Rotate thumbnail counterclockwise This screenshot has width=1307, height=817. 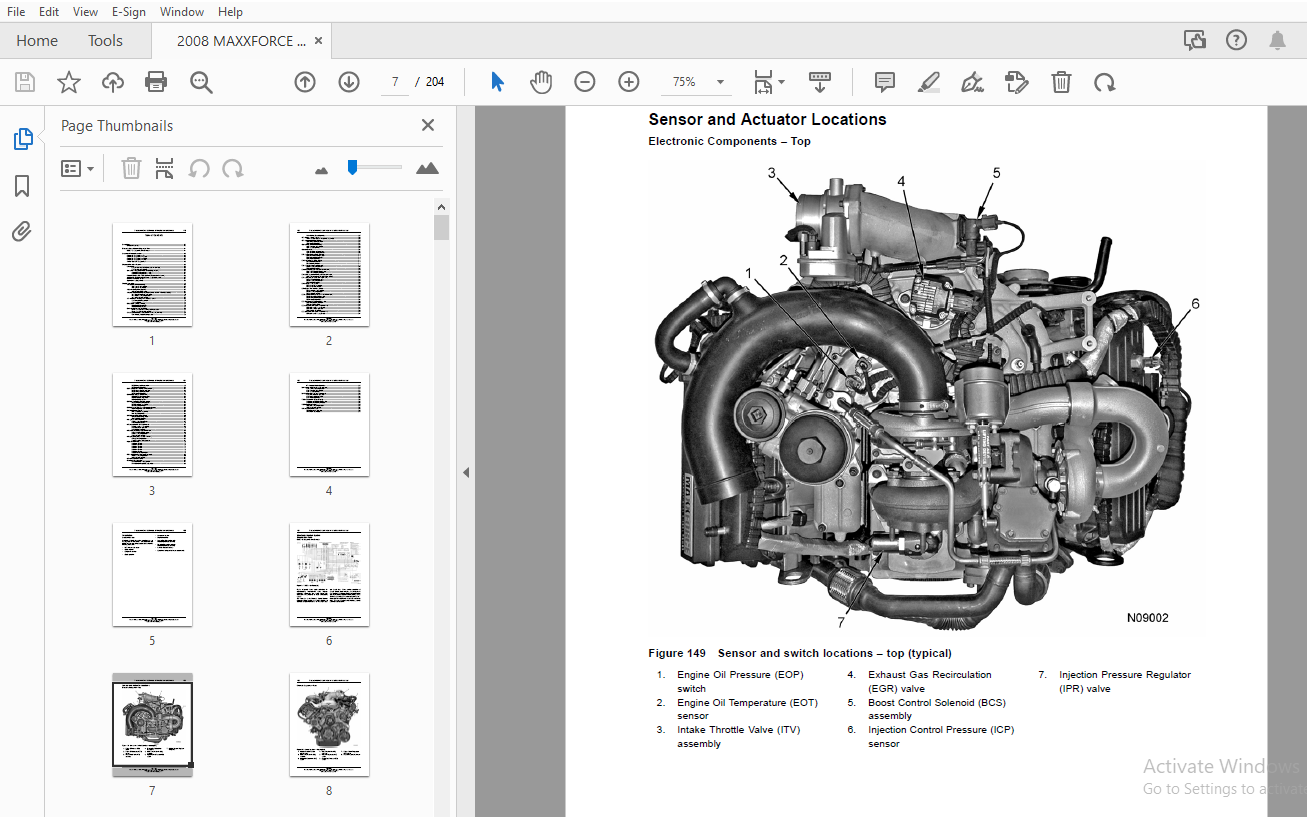click(x=199, y=168)
